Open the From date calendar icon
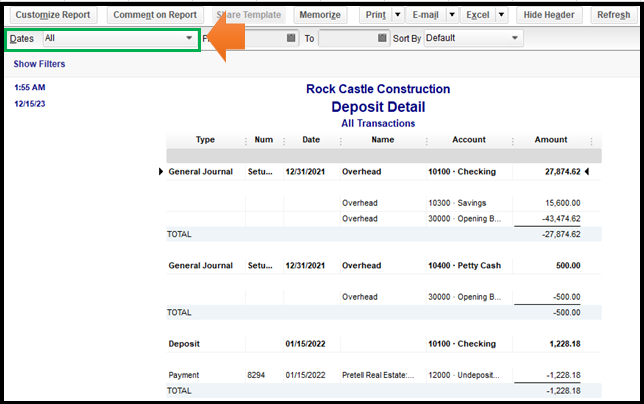The image size is (644, 404). 291,38
